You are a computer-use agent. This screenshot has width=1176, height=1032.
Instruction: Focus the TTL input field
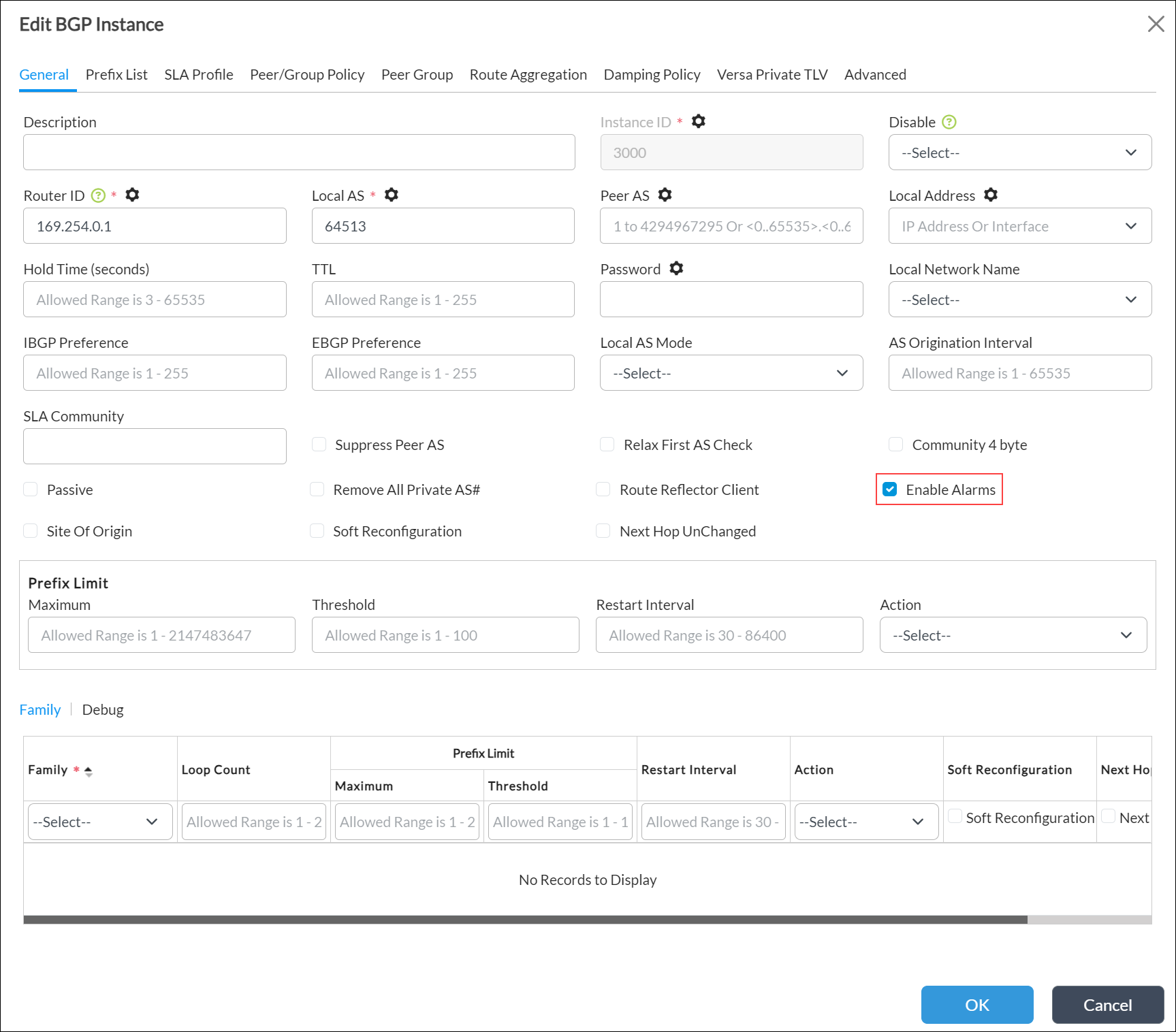(443, 300)
